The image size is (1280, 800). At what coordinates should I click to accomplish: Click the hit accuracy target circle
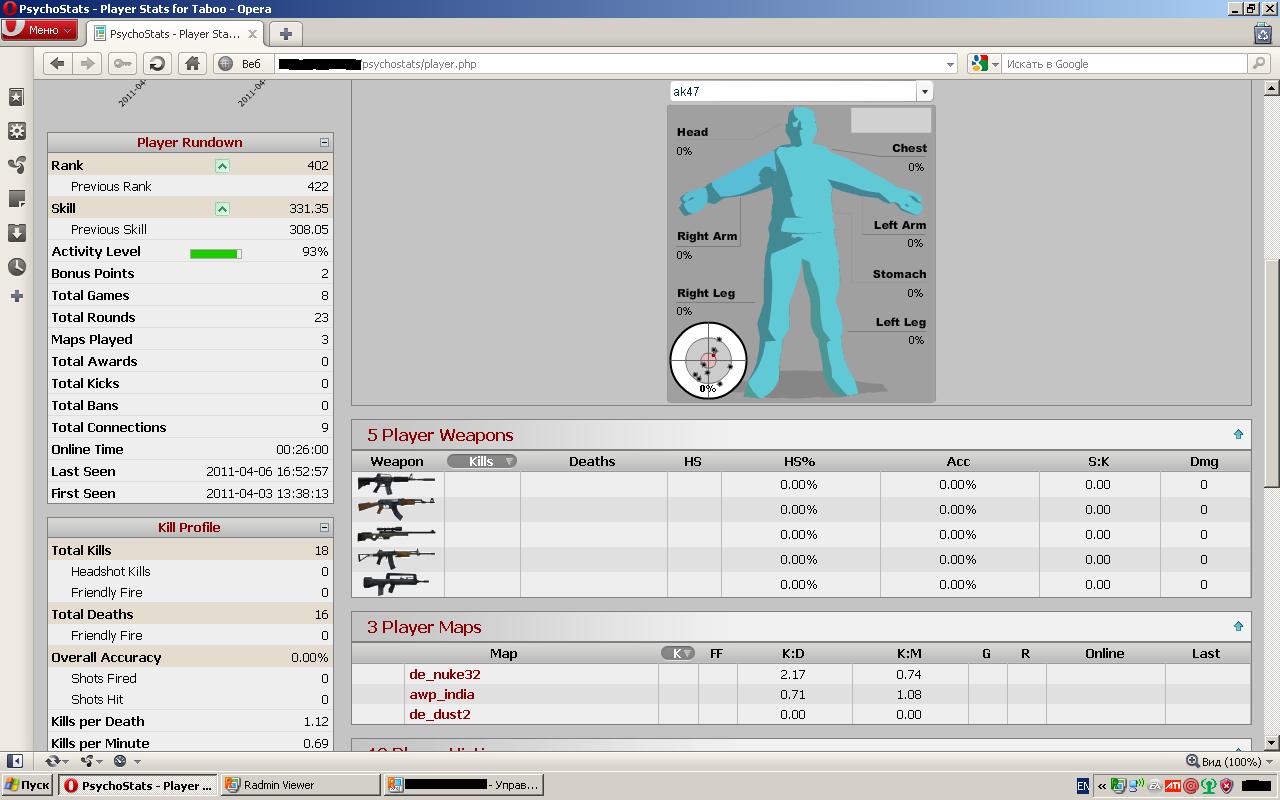(708, 360)
